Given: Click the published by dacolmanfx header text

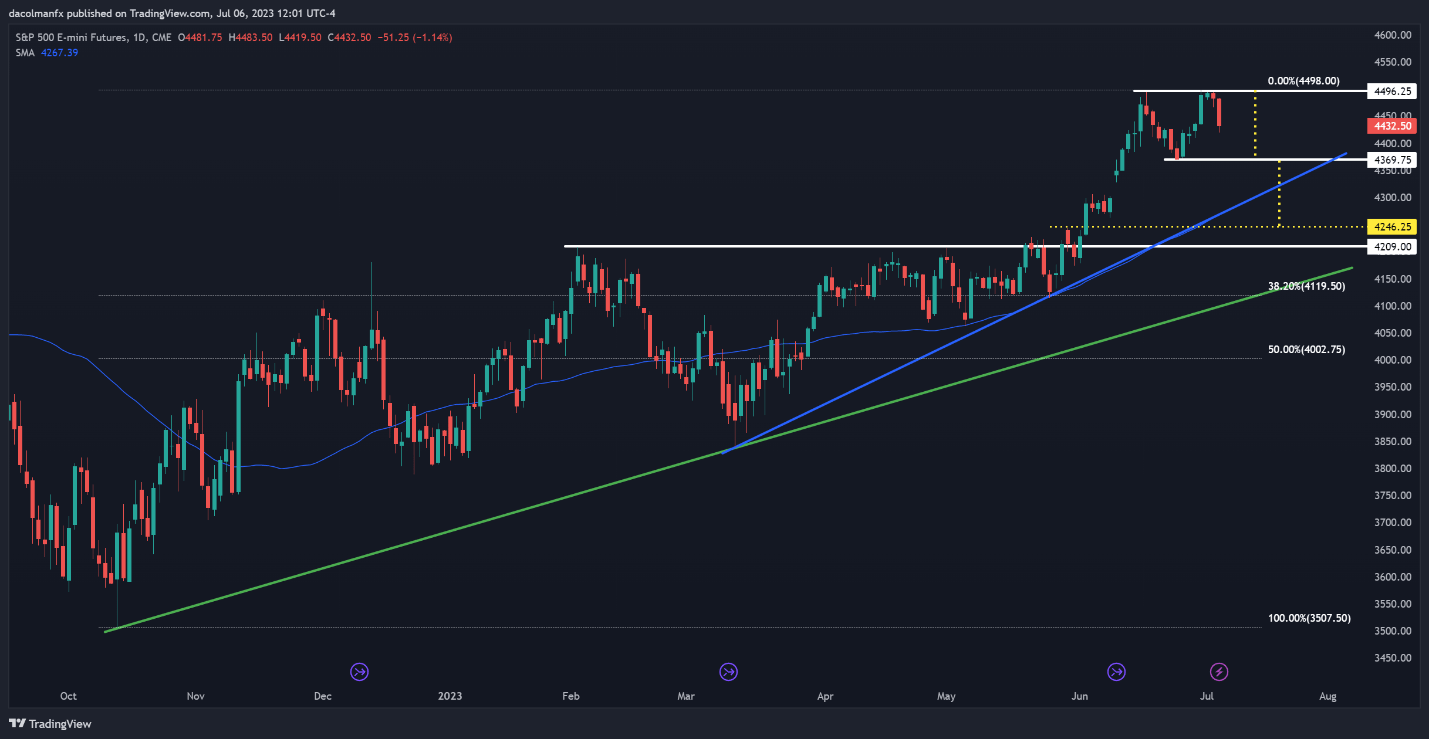Looking at the screenshot, I should [170, 13].
